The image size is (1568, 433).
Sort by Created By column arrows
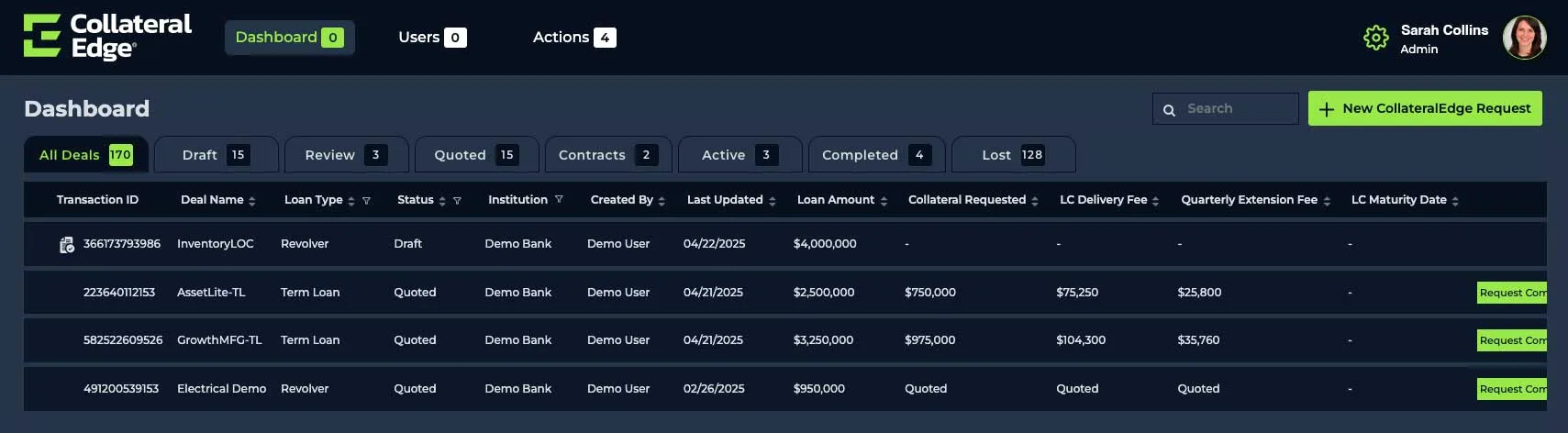[x=662, y=201]
